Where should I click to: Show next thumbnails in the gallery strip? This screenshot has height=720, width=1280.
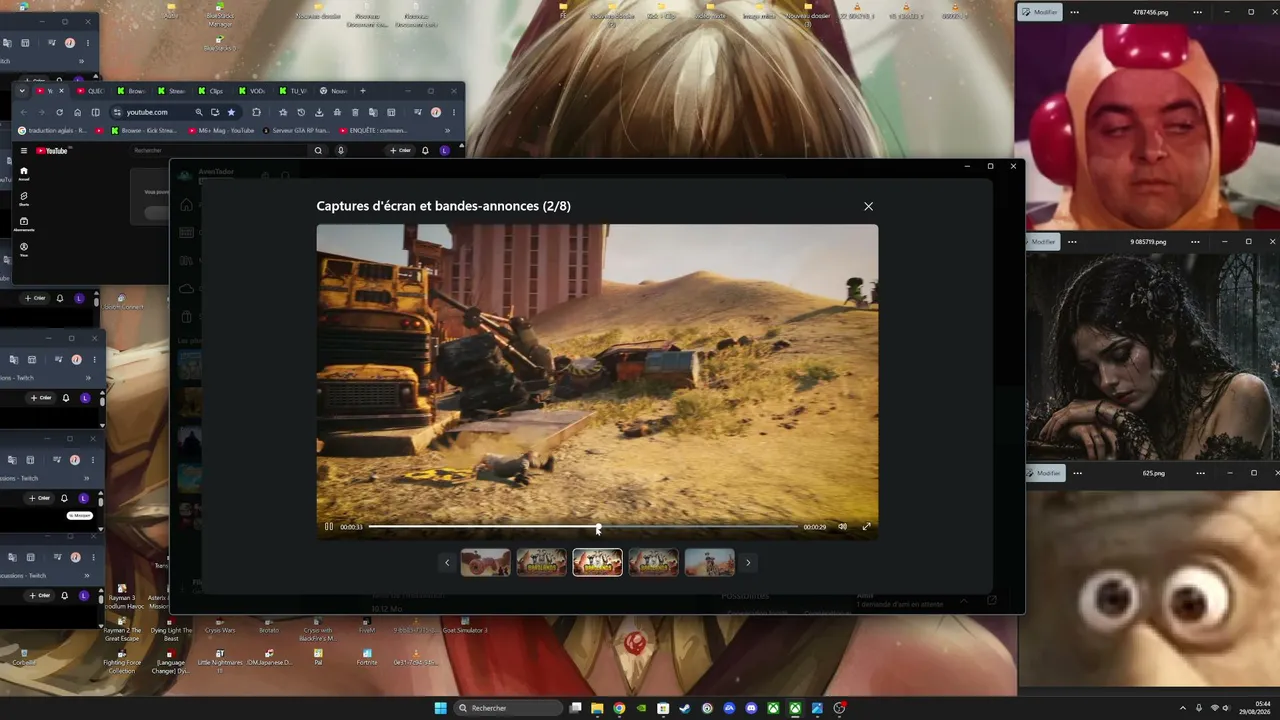748,563
